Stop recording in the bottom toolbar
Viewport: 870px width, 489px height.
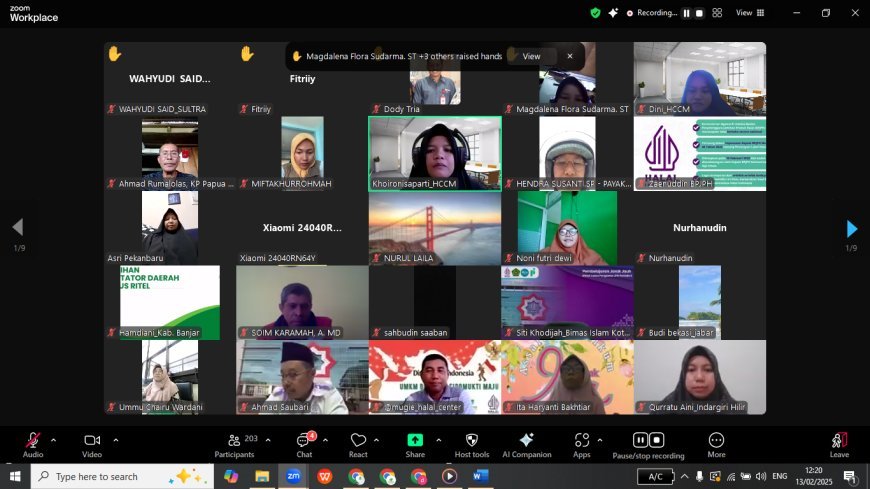pos(657,440)
